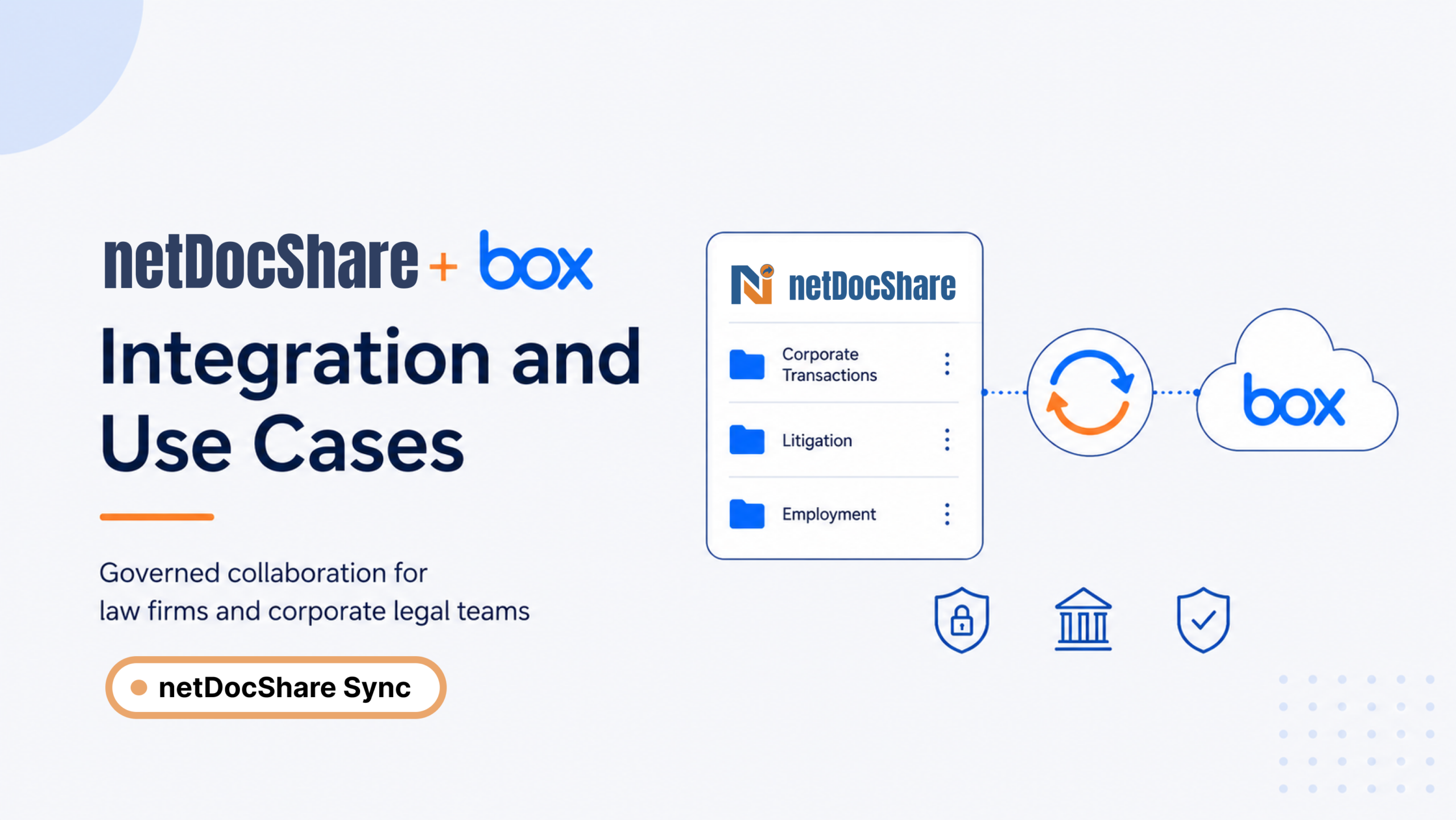The image size is (1456, 820).
Task: Click the netDocShare Sync pill button
Action: pyautogui.click(x=276, y=687)
